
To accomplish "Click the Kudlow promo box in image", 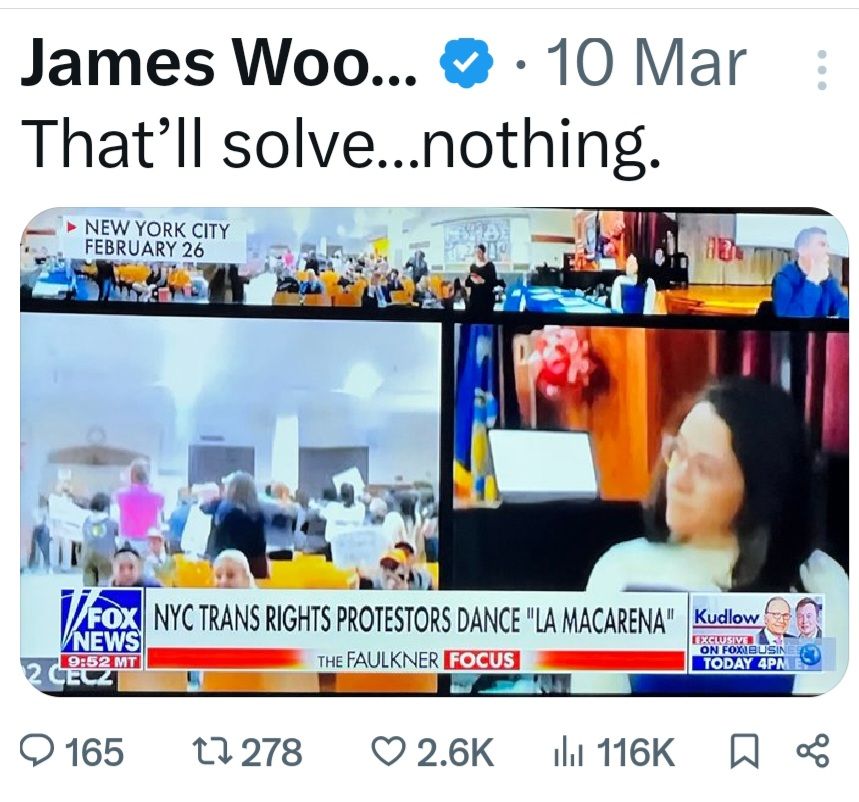I will click(758, 632).
